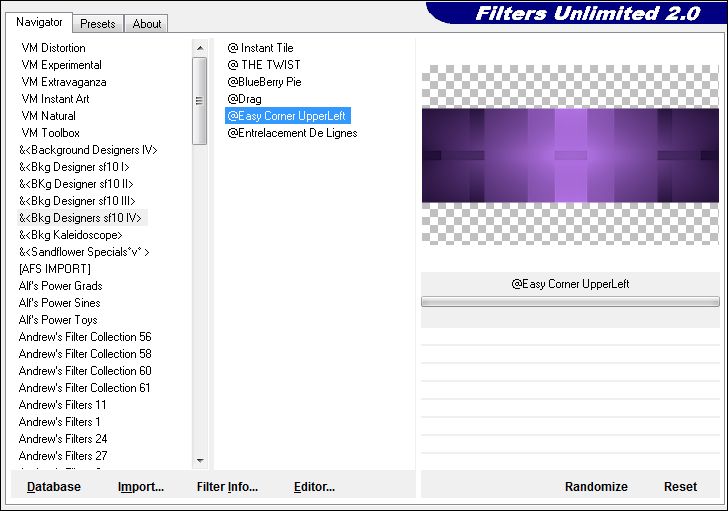The image size is (728, 511).
Task: Select Andrew's Filter Collection 58
Action: point(85,354)
